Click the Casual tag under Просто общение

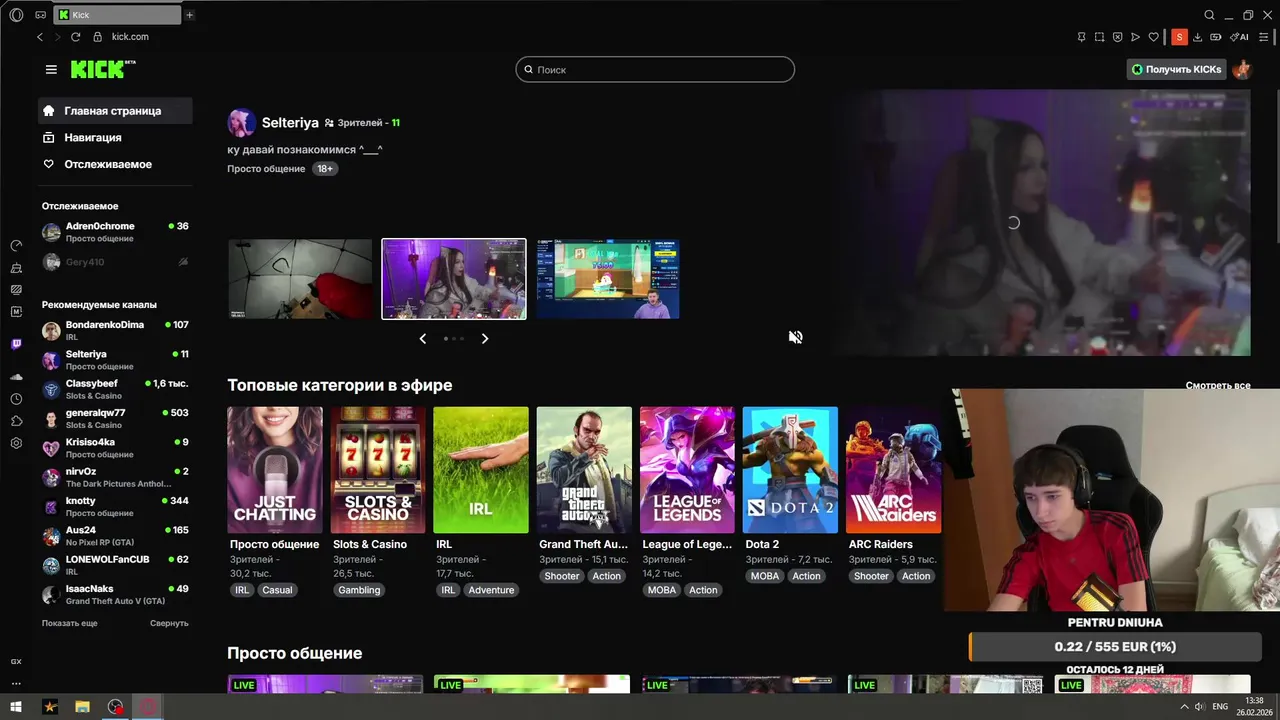point(277,590)
